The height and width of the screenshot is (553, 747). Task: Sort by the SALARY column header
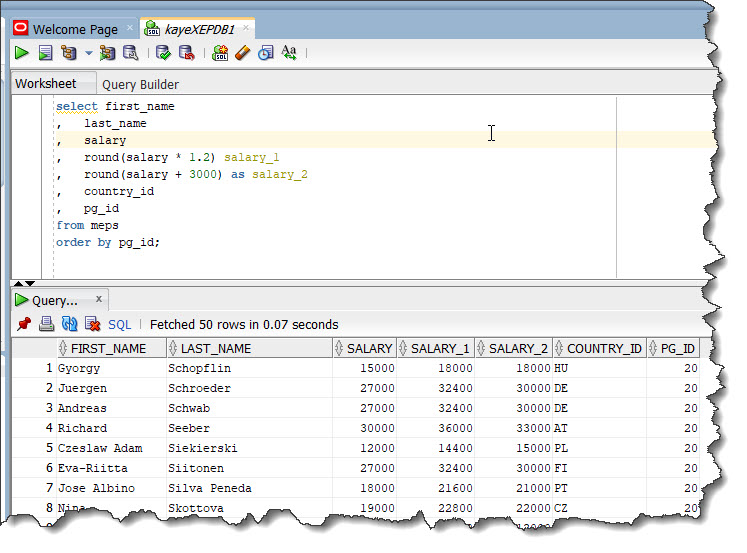364,349
